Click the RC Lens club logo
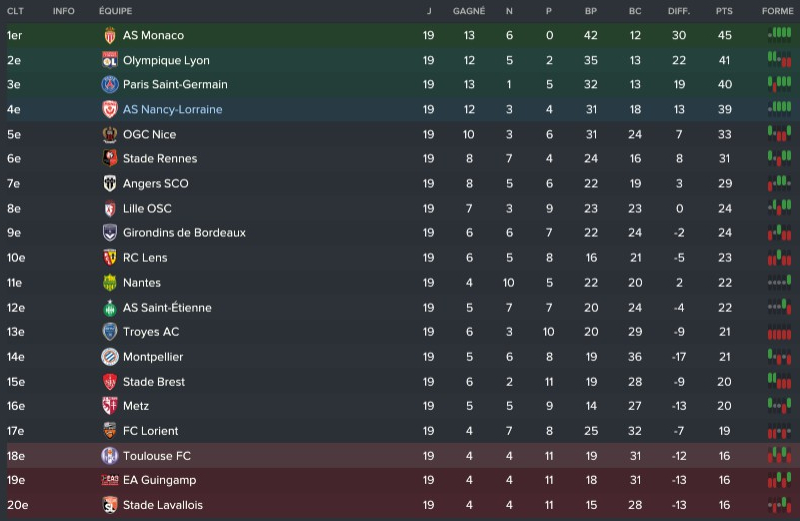Image resolution: width=800 pixels, height=521 pixels. (110, 258)
